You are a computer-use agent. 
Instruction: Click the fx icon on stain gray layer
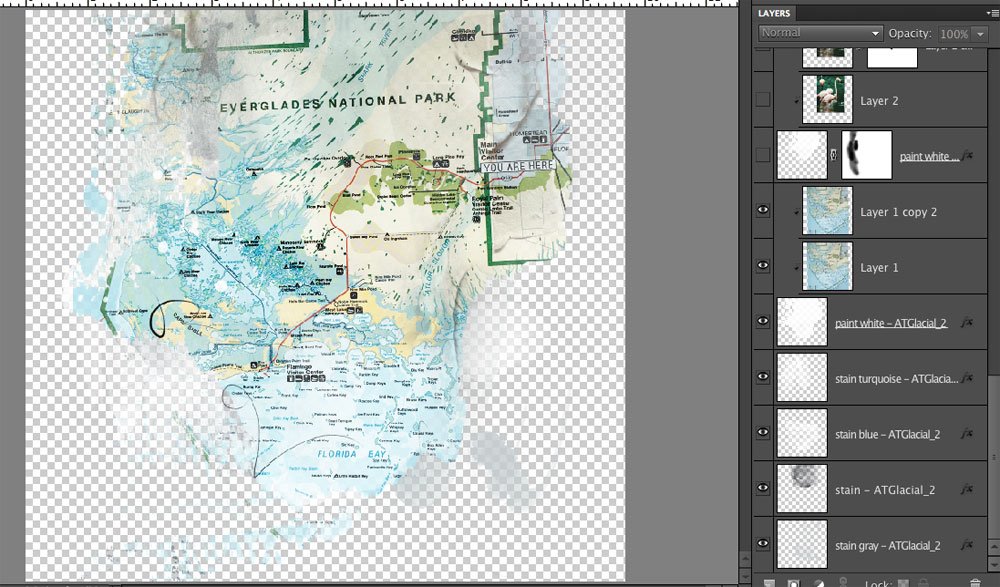(x=967, y=545)
